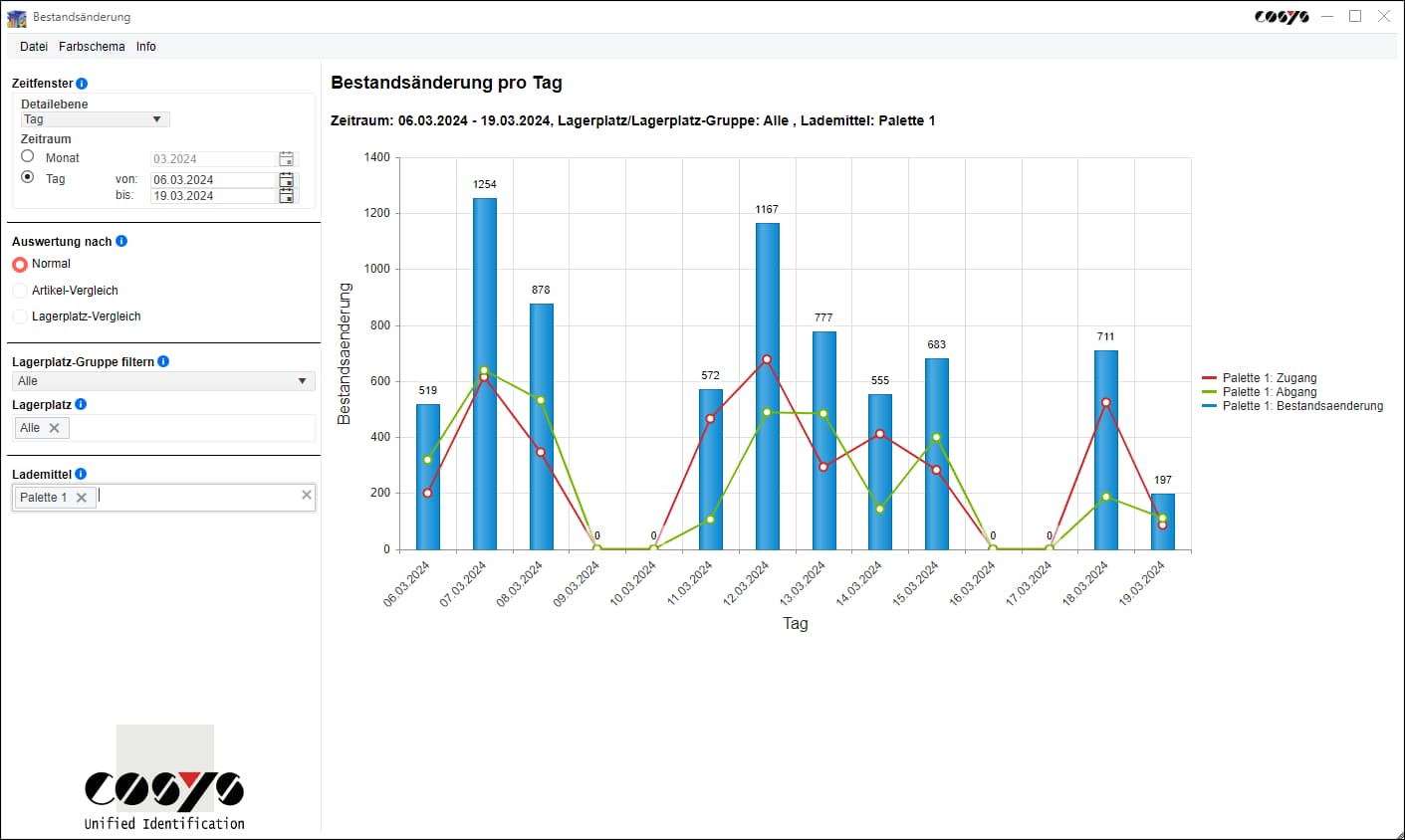Click the 197 bar for 19.03.2024
The width and height of the screenshot is (1405, 840).
click(x=1163, y=522)
